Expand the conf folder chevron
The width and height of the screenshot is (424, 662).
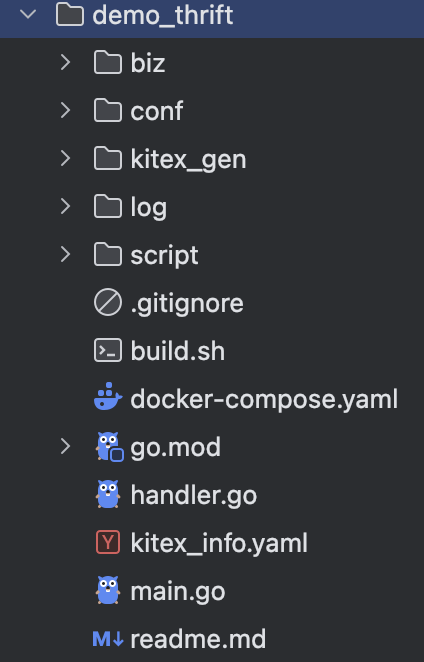point(65,110)
